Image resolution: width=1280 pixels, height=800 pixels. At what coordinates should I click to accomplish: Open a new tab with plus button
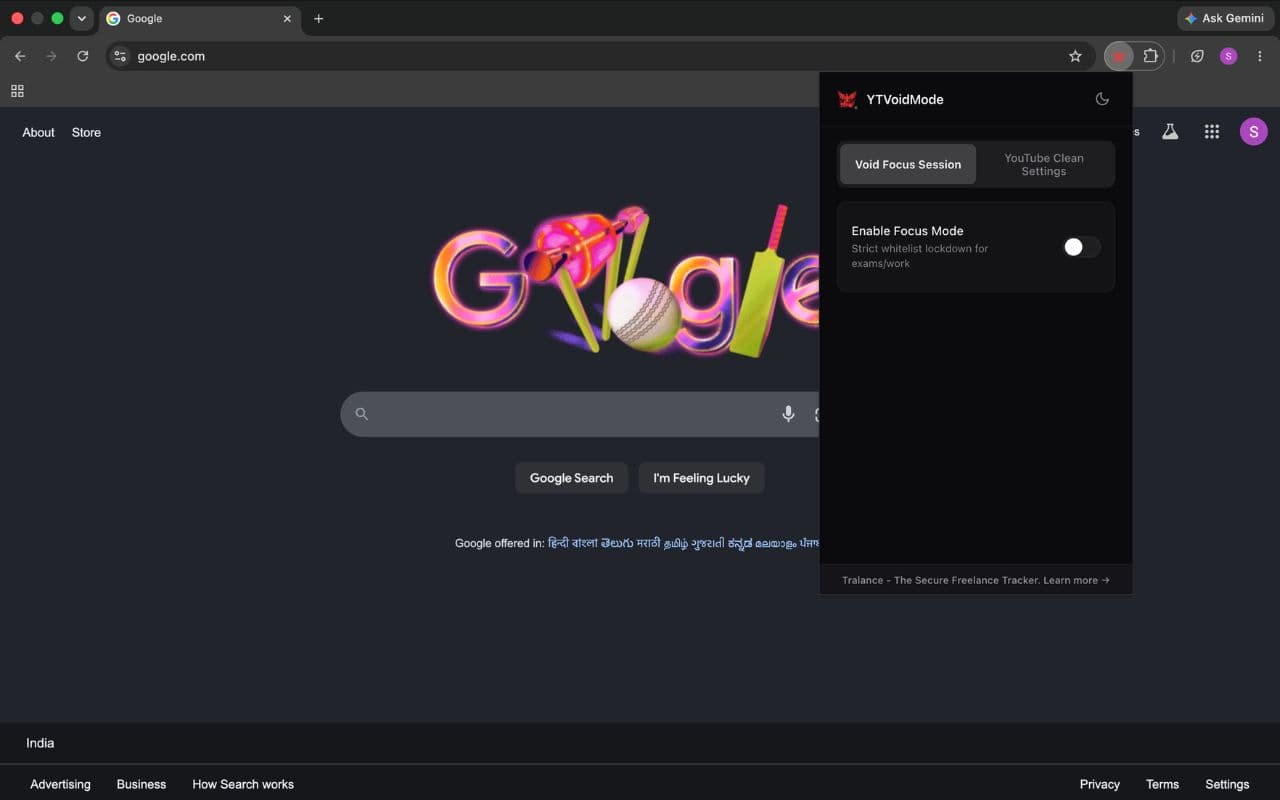[319, 18]
